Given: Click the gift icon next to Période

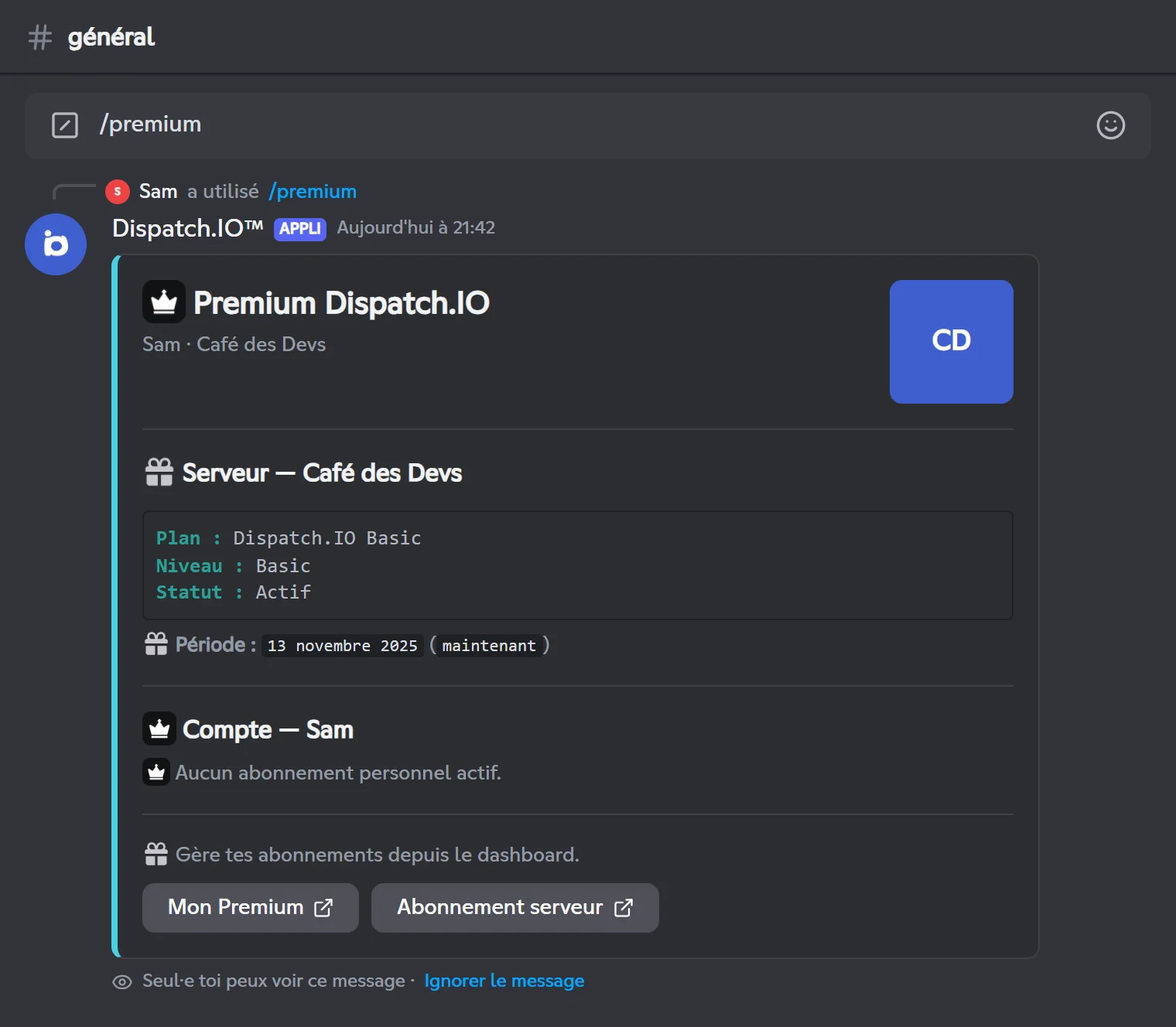Looking at the screenshot, I should point(156,644).
